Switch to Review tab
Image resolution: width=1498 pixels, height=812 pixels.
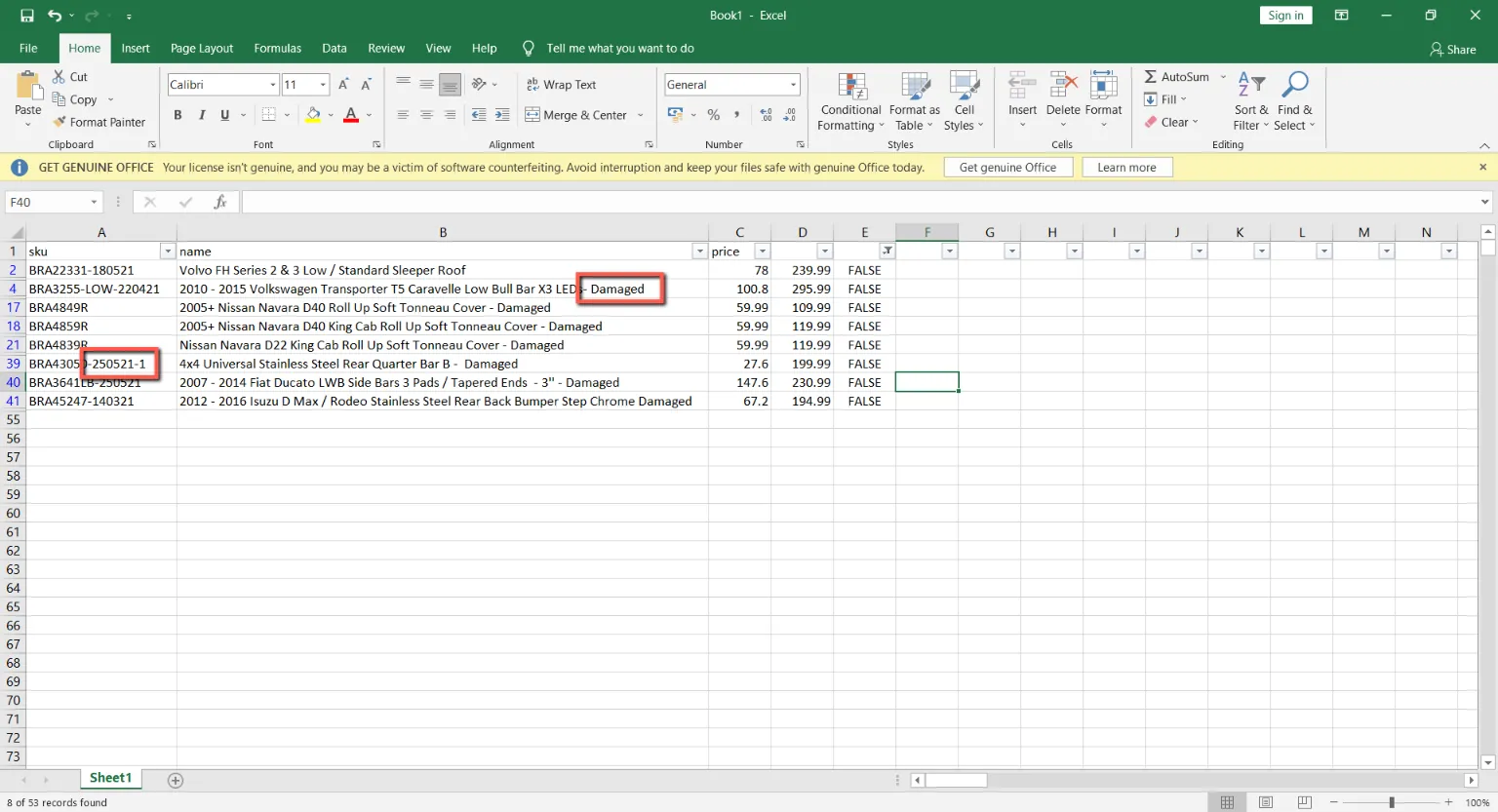386,48
